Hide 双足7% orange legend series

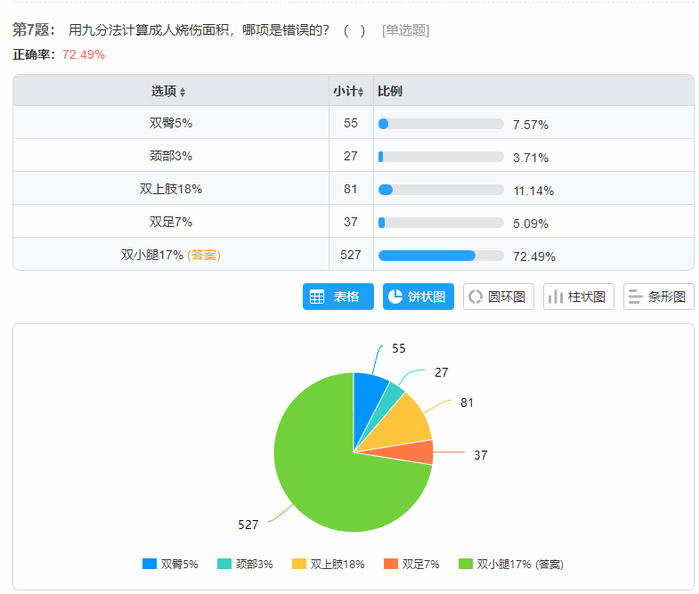coord(390,564)
